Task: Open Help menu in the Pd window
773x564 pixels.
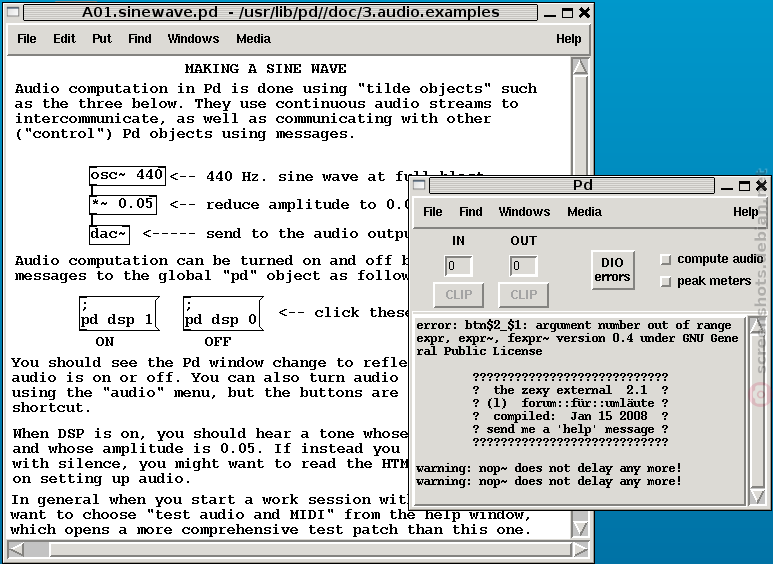Action: click(745, 212)
